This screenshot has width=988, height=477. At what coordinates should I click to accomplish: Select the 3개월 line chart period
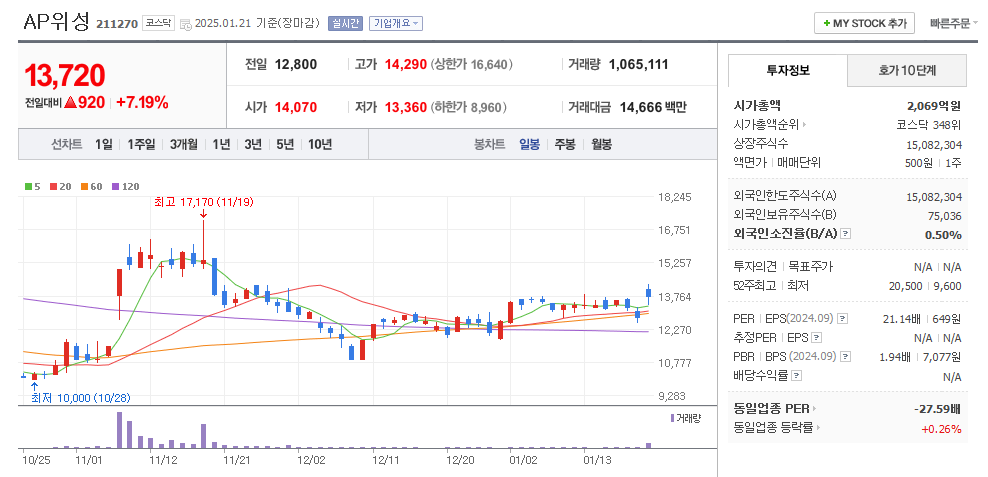pyautogui.click(x=183, y=144)
